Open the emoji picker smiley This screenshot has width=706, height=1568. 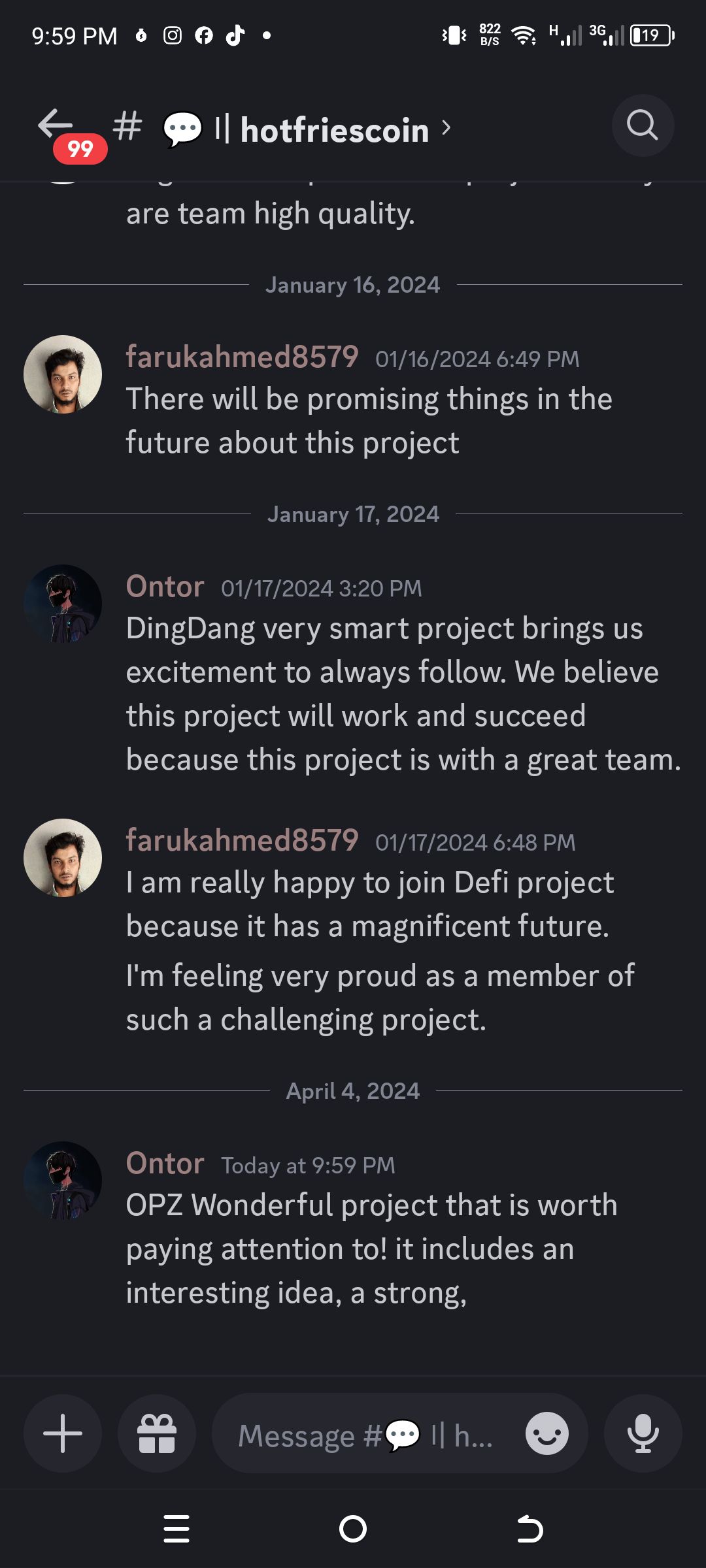click(547, 1433)
